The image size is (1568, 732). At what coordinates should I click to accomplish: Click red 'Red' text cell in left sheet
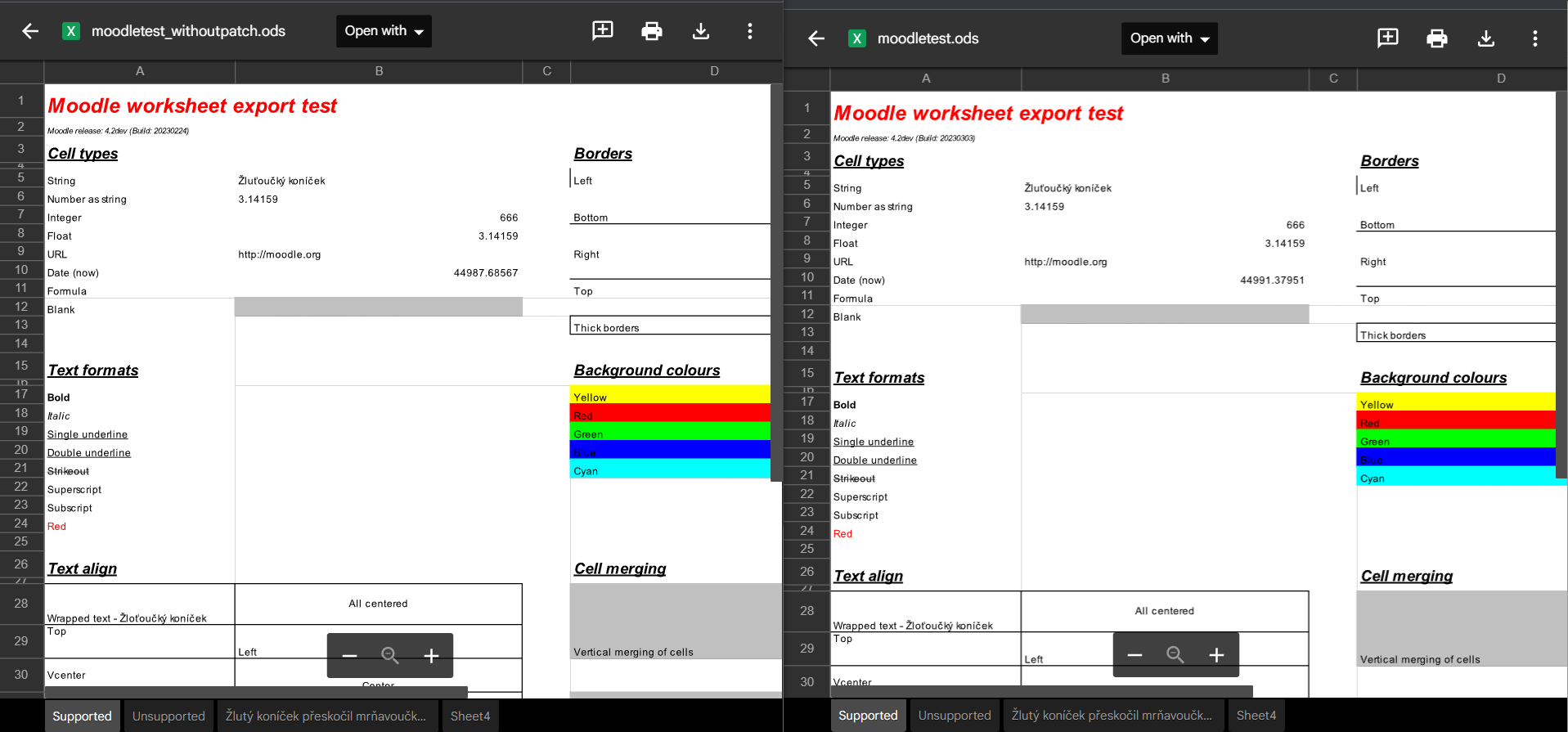click(x=56, y=527)
